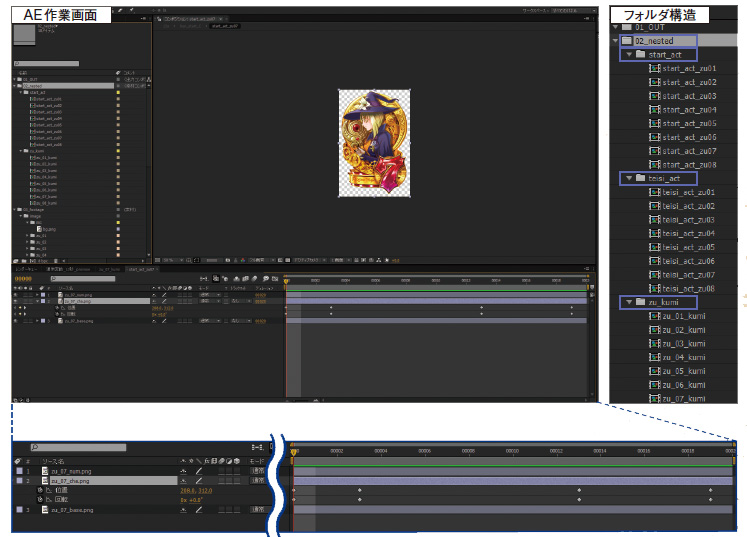Collapse teisi_act folder in folder structure panel
Viewport: 747px width, 537px height.
(629, 178)
